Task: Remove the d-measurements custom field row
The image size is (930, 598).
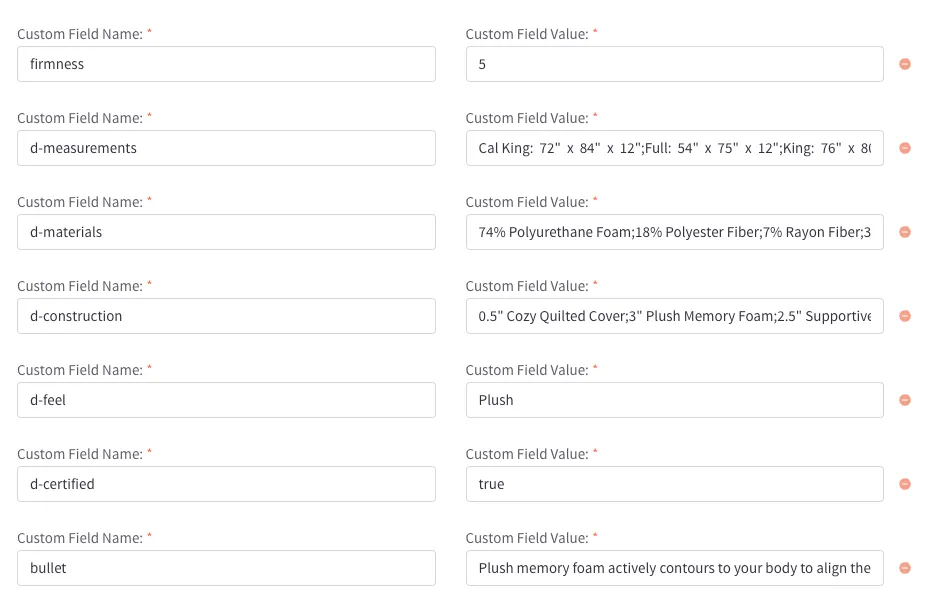Action: click(905, 147)
